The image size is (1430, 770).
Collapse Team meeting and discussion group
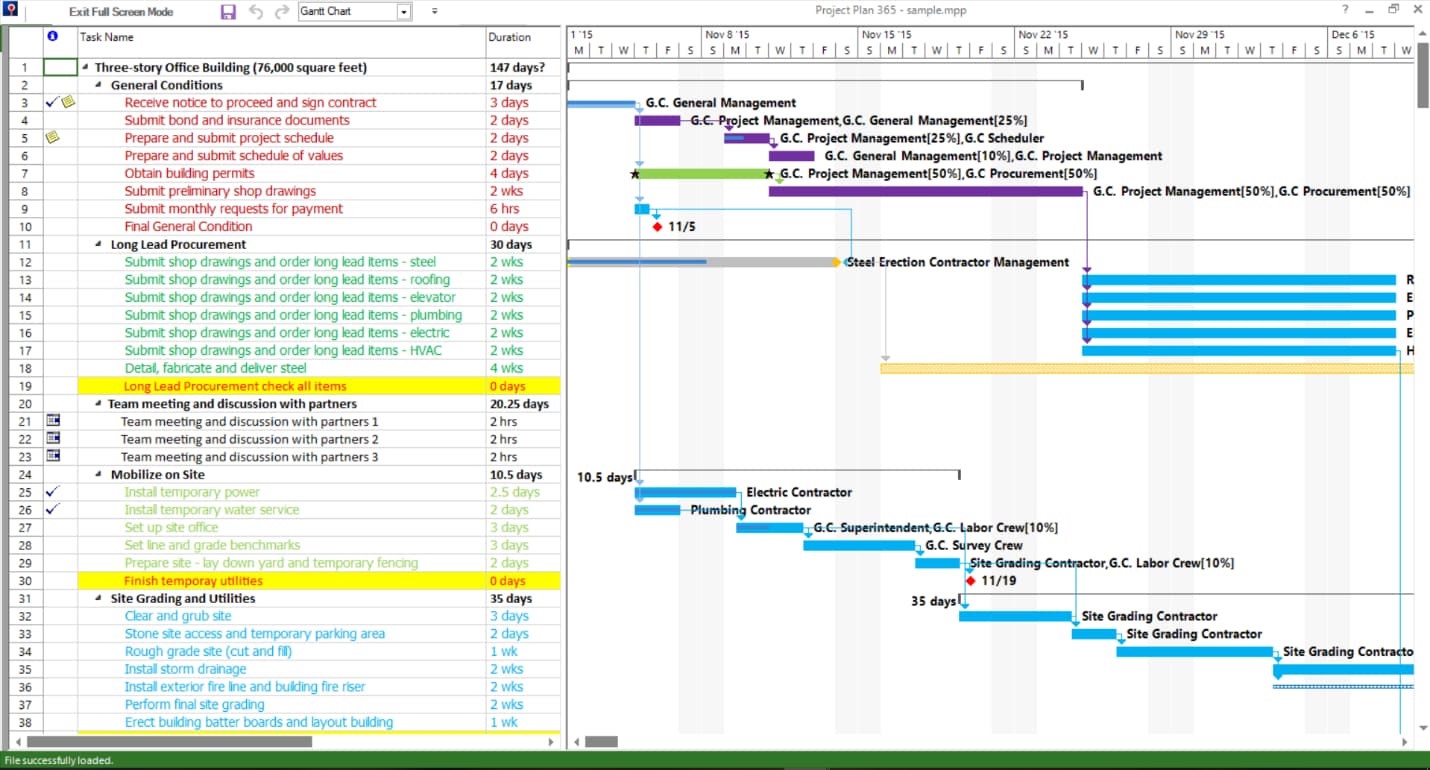point(98,404)
